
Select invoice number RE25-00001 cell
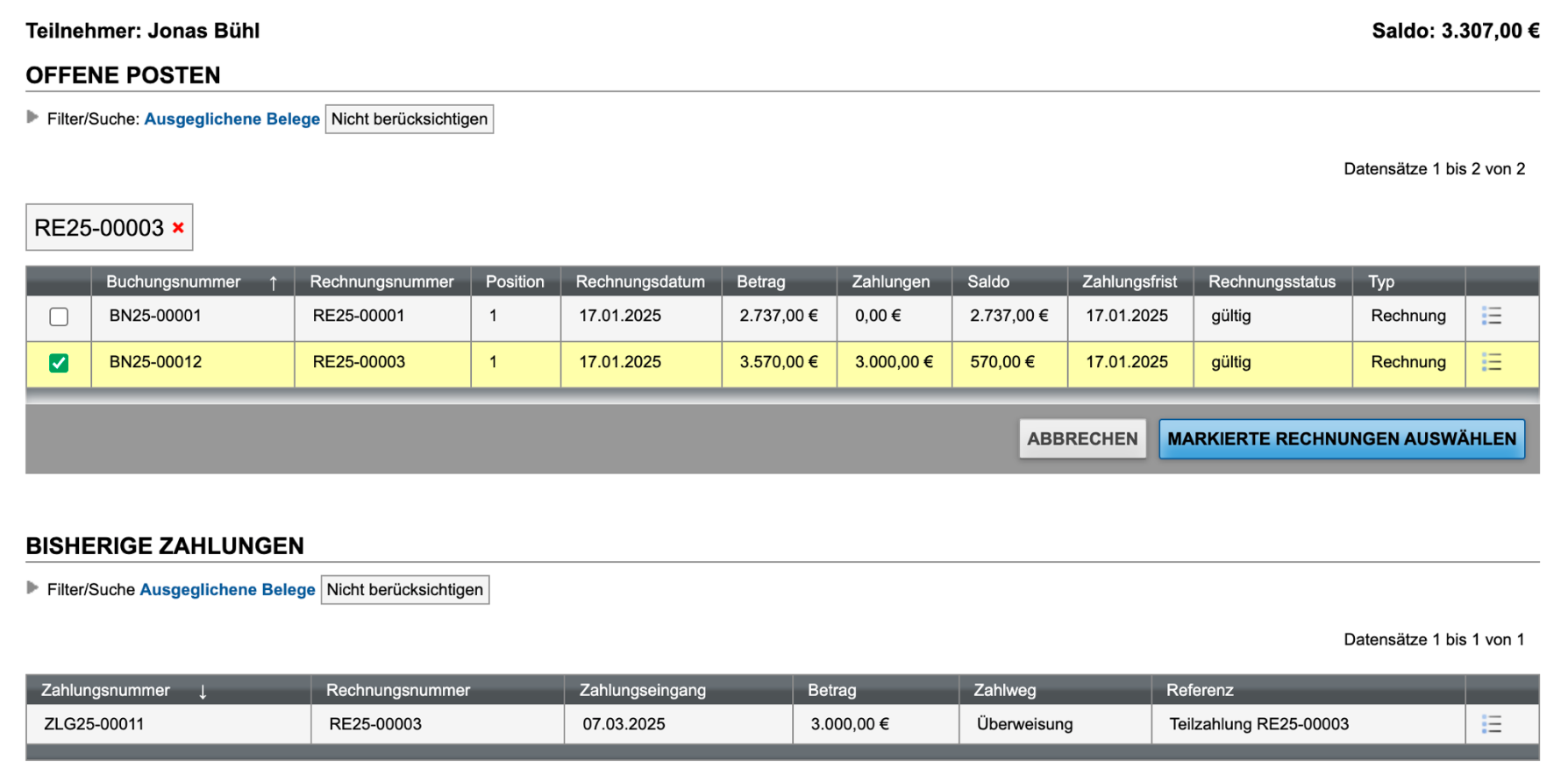[x=359, y=316]
